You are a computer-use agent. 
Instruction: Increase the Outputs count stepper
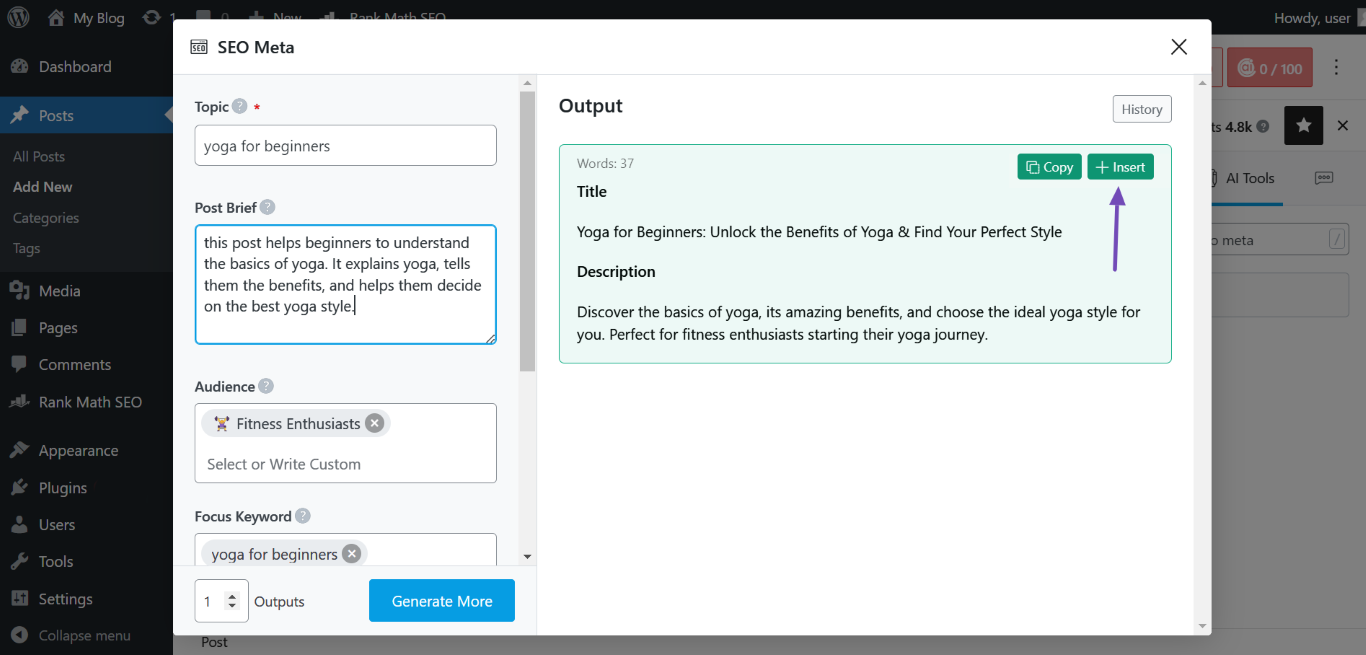tap(232, 596)
